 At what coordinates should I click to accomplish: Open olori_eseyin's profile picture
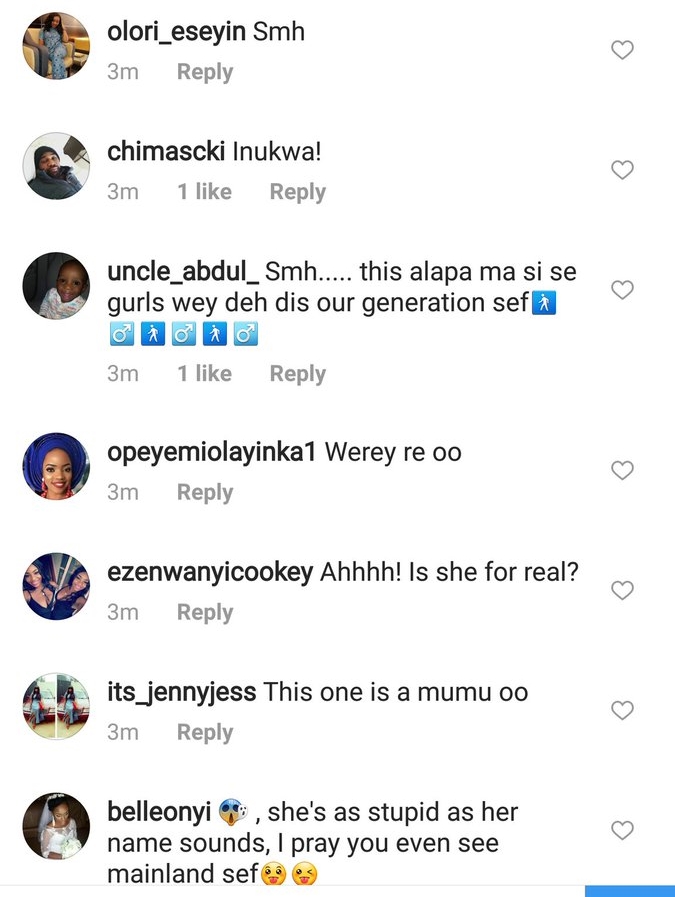click(x=56, y=46)
